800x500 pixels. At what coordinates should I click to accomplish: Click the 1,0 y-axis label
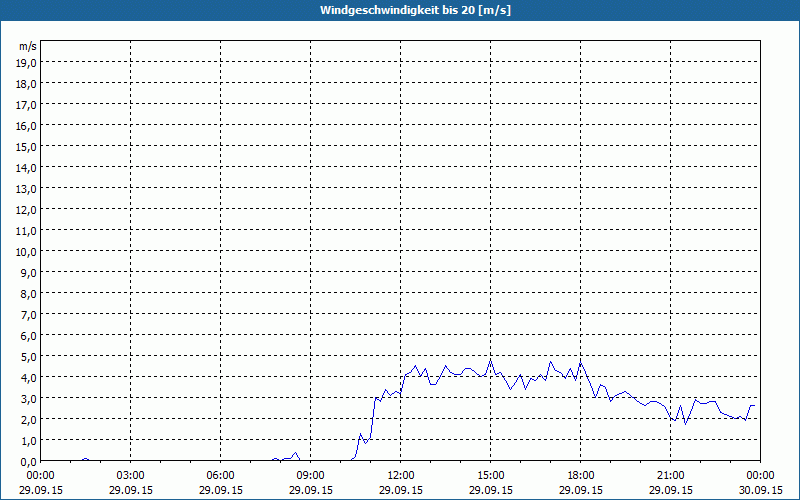coord(29,440)
